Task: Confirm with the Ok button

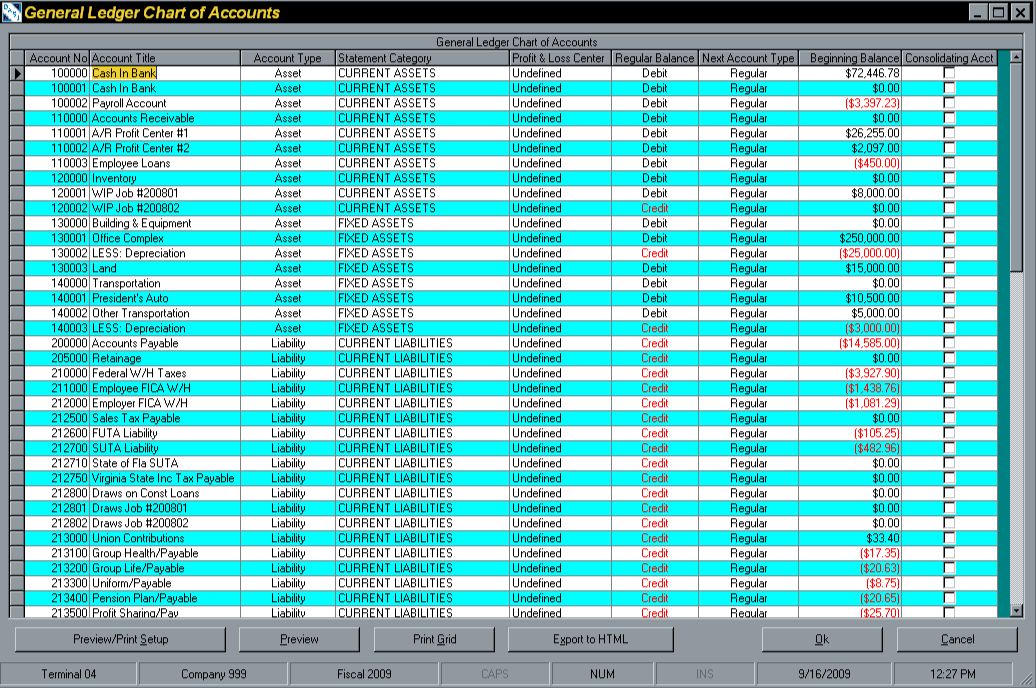Action: [x=821, y=639]
